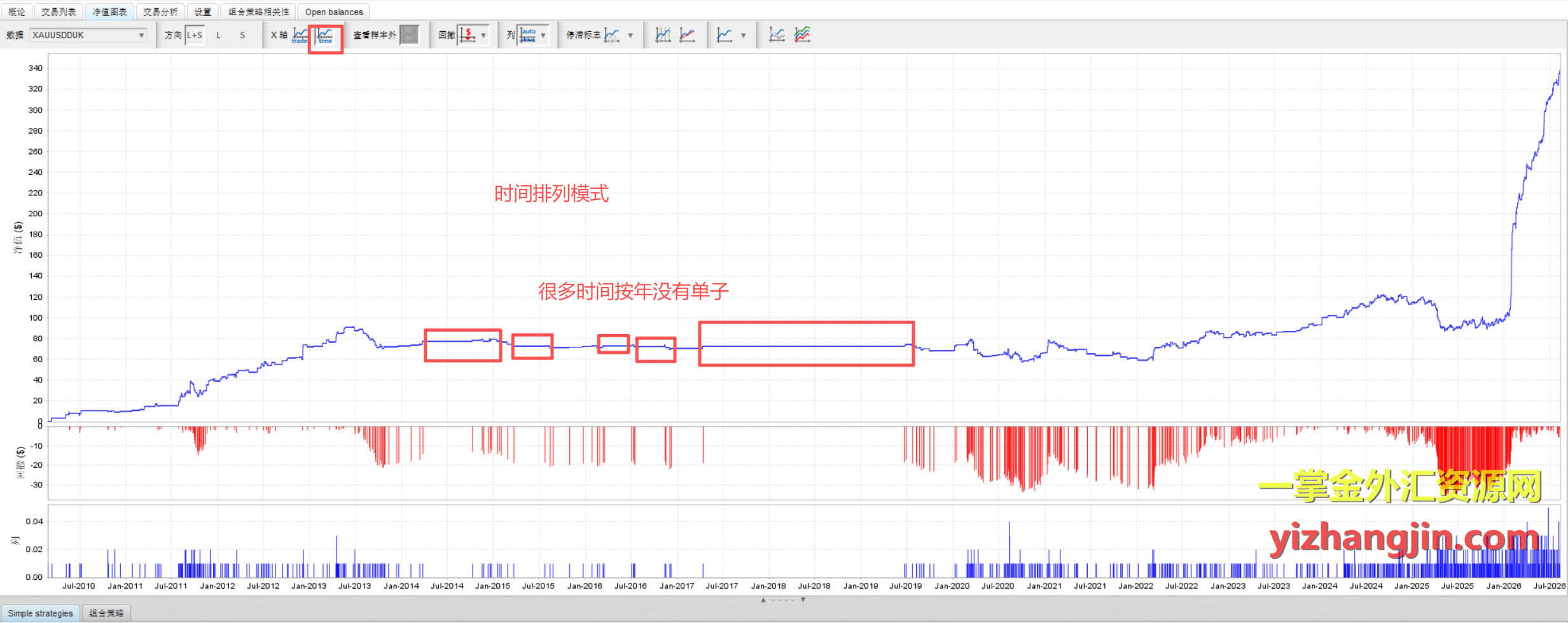Expand the stagnation marker (停滞标志) dropdown arrow

(x=630, y=35)
